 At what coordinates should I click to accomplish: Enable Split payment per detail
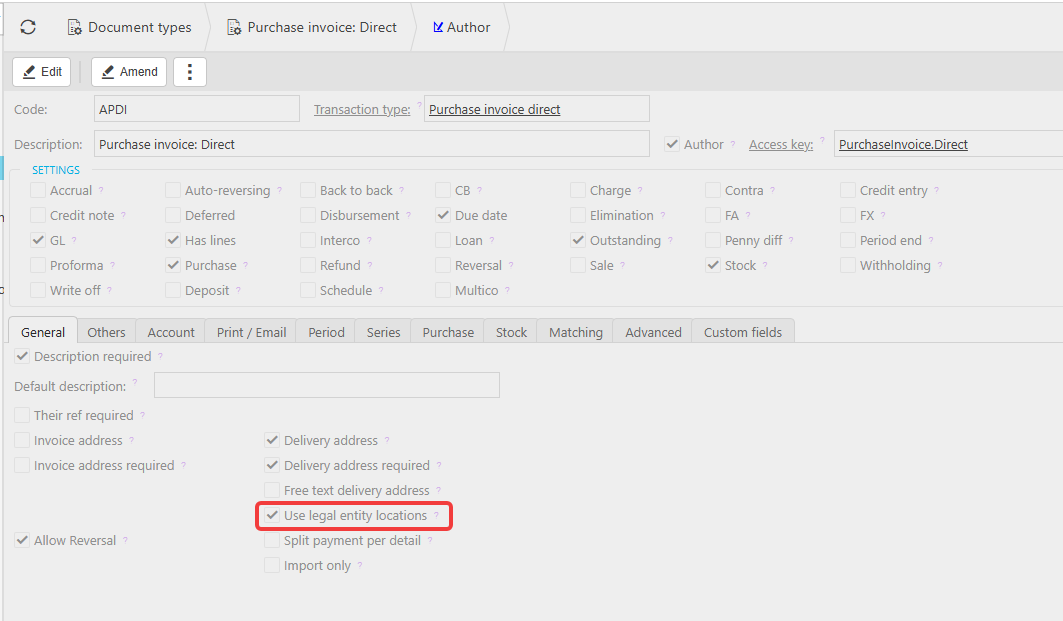point(272,541)
